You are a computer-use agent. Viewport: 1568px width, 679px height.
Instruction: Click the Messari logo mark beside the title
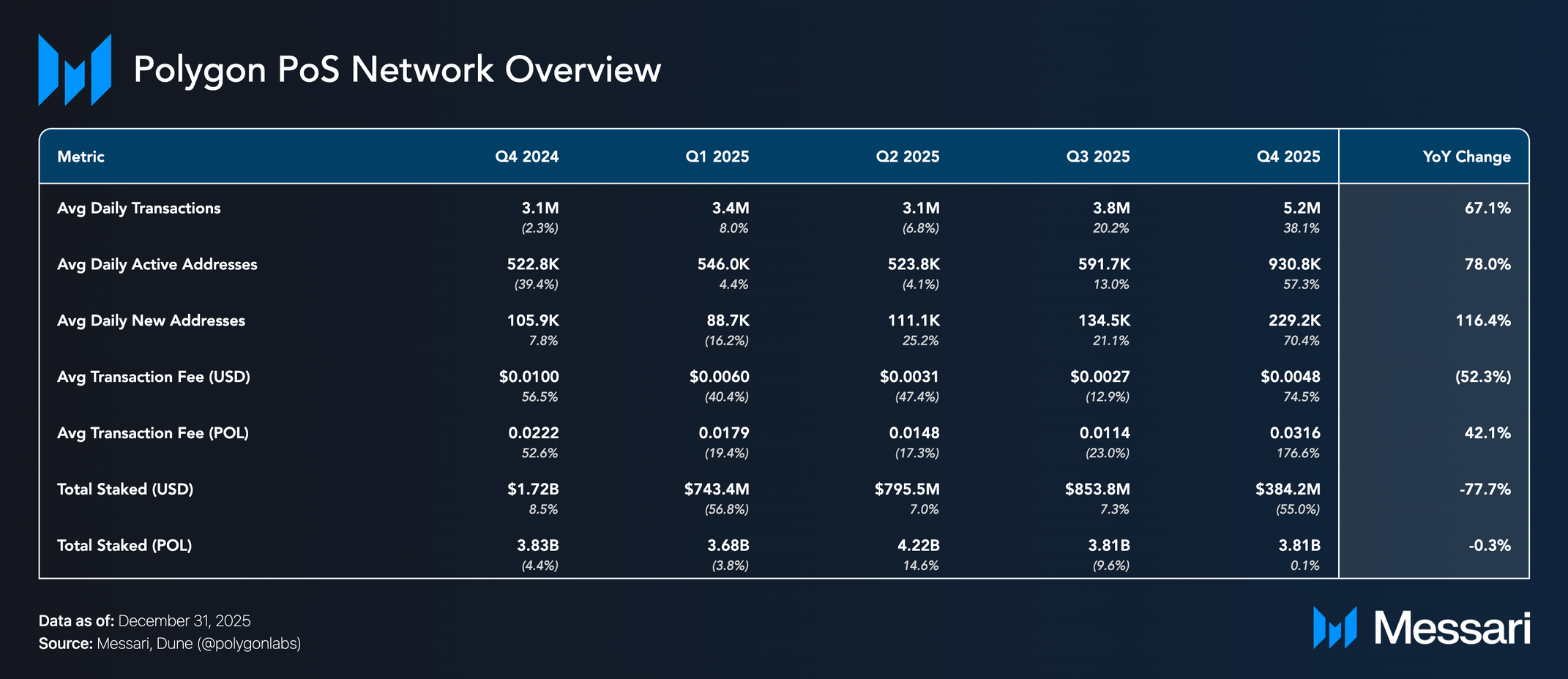coord(75,70)
